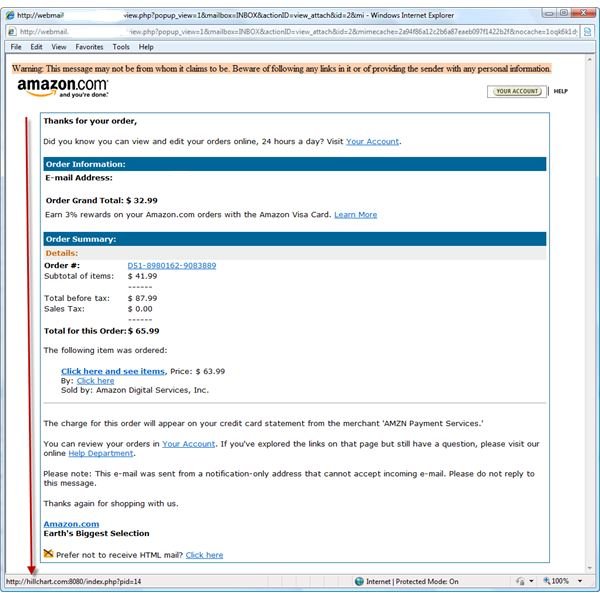Viewport: 600px width, 593px height.
Task: Click the envelope icon beside HTML mail preference
Action: (48, 554)
